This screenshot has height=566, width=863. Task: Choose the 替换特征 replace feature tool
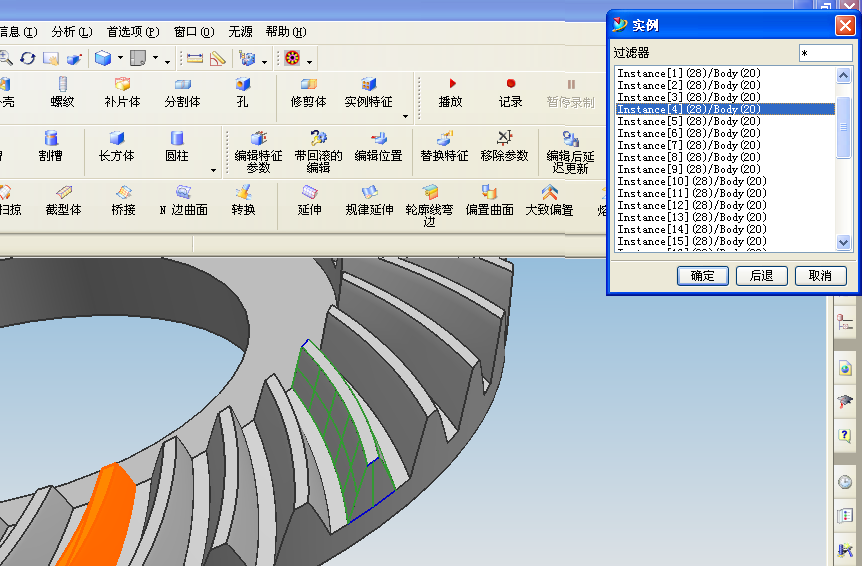[x=444, y=146]
